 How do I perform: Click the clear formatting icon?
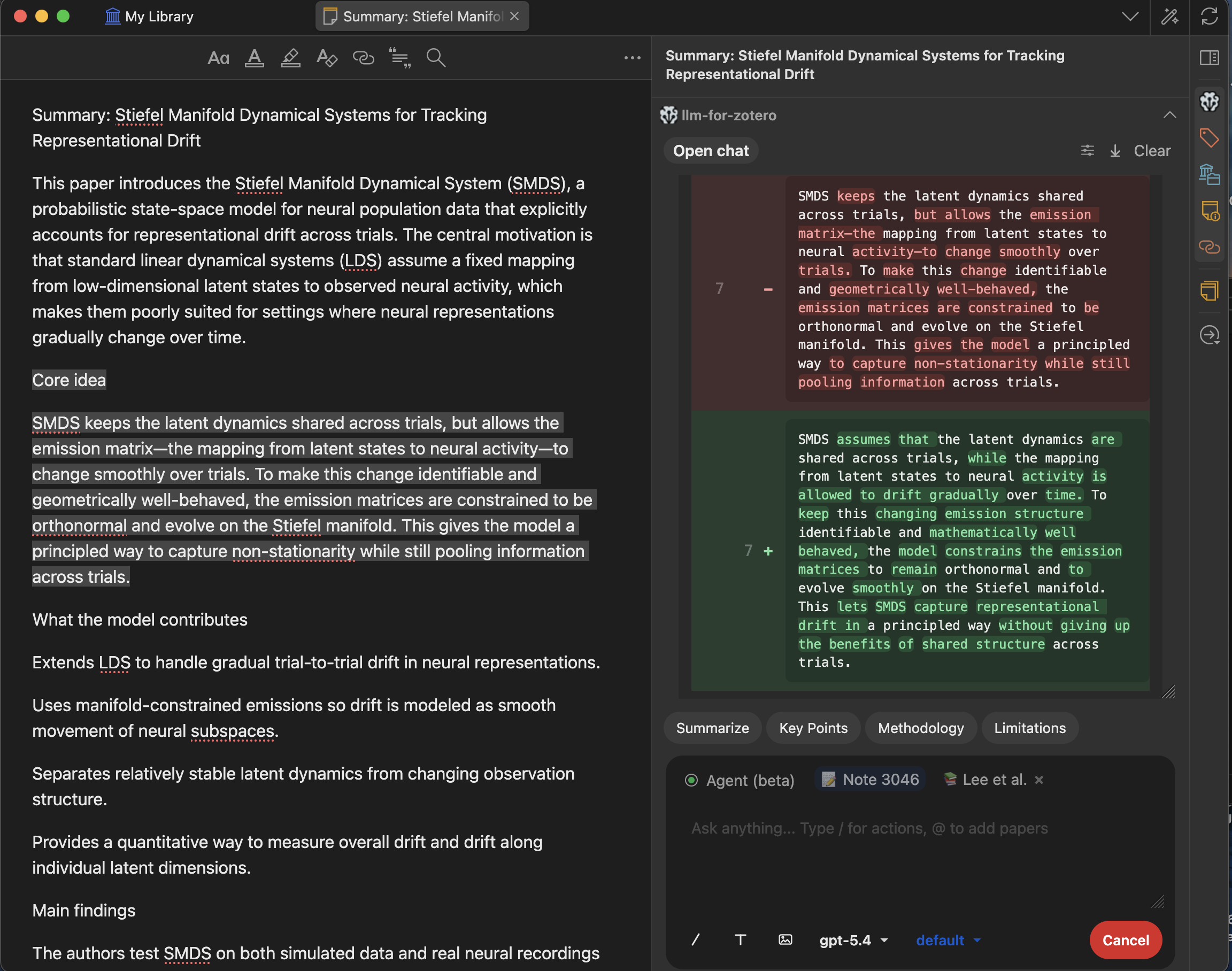[x=327, y=57]
